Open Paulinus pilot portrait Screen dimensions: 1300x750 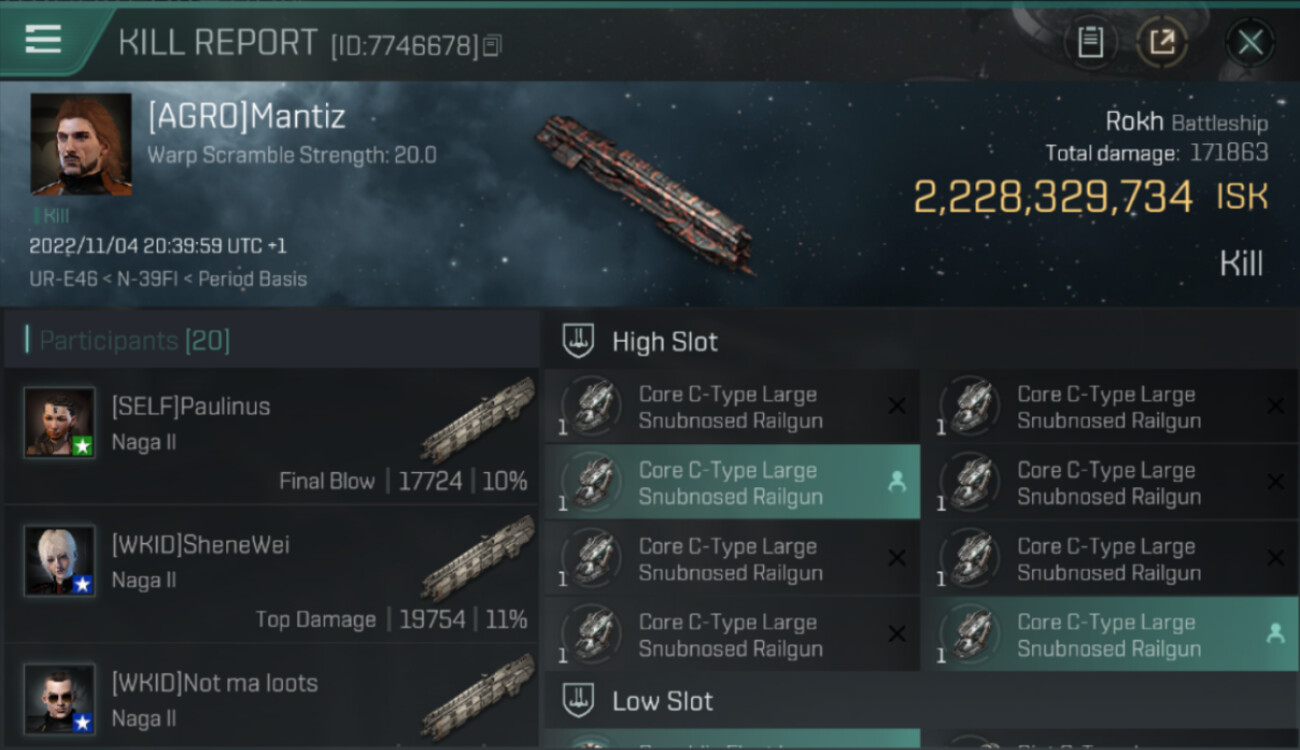60,422
